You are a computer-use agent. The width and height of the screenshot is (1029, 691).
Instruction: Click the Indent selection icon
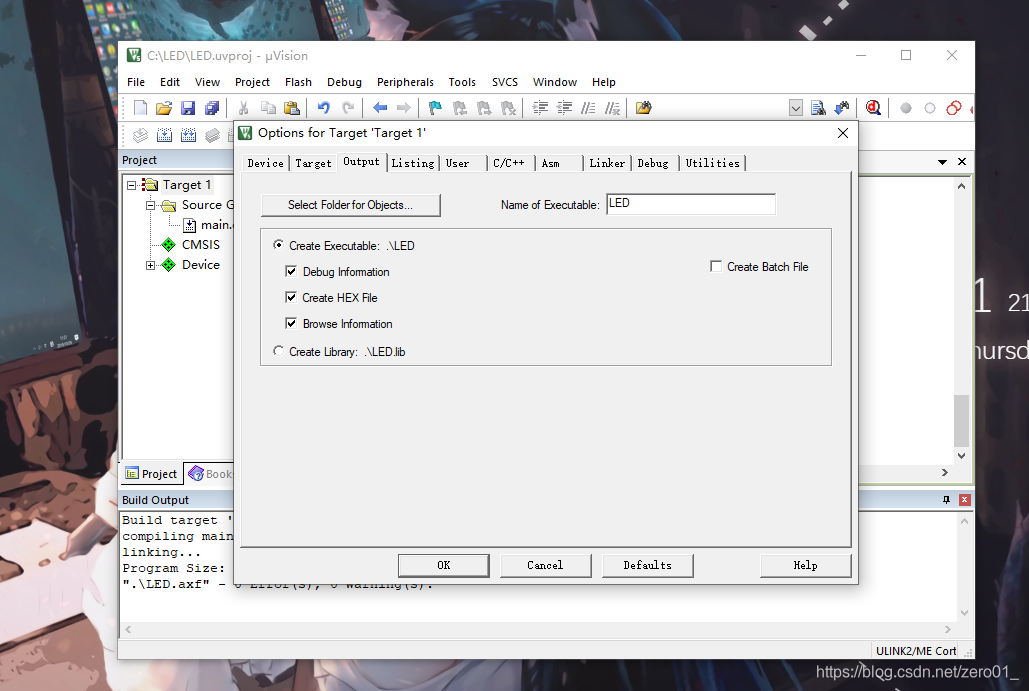point(540,108)
